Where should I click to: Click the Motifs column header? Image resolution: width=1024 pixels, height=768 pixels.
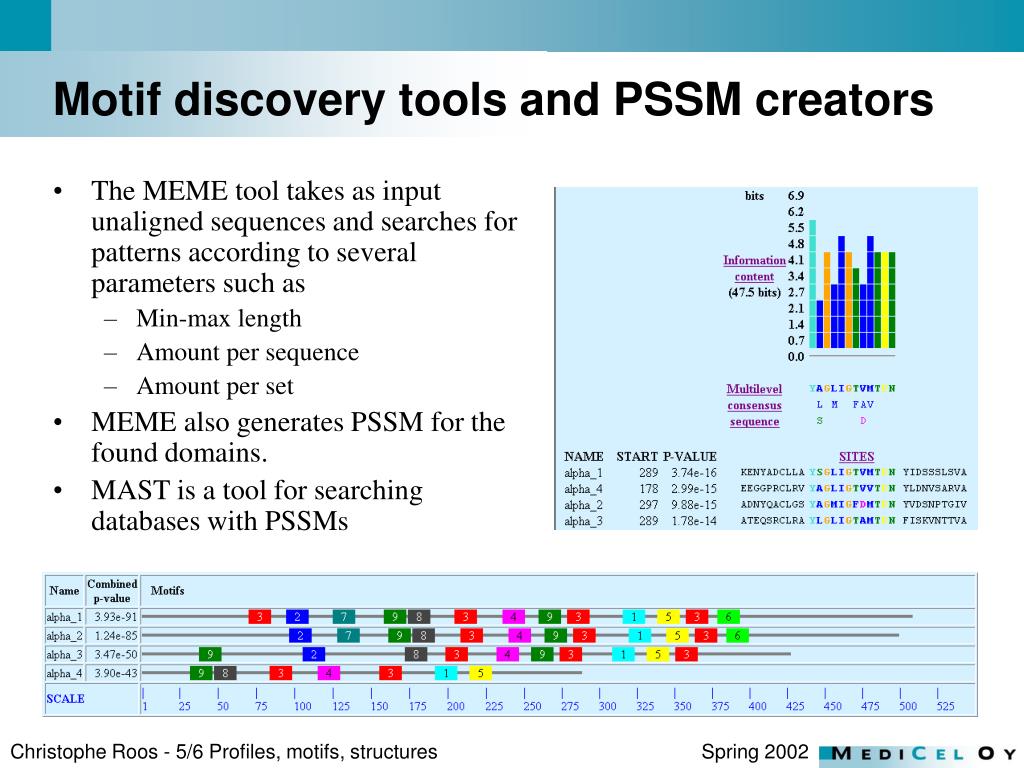tap(167, 590)
